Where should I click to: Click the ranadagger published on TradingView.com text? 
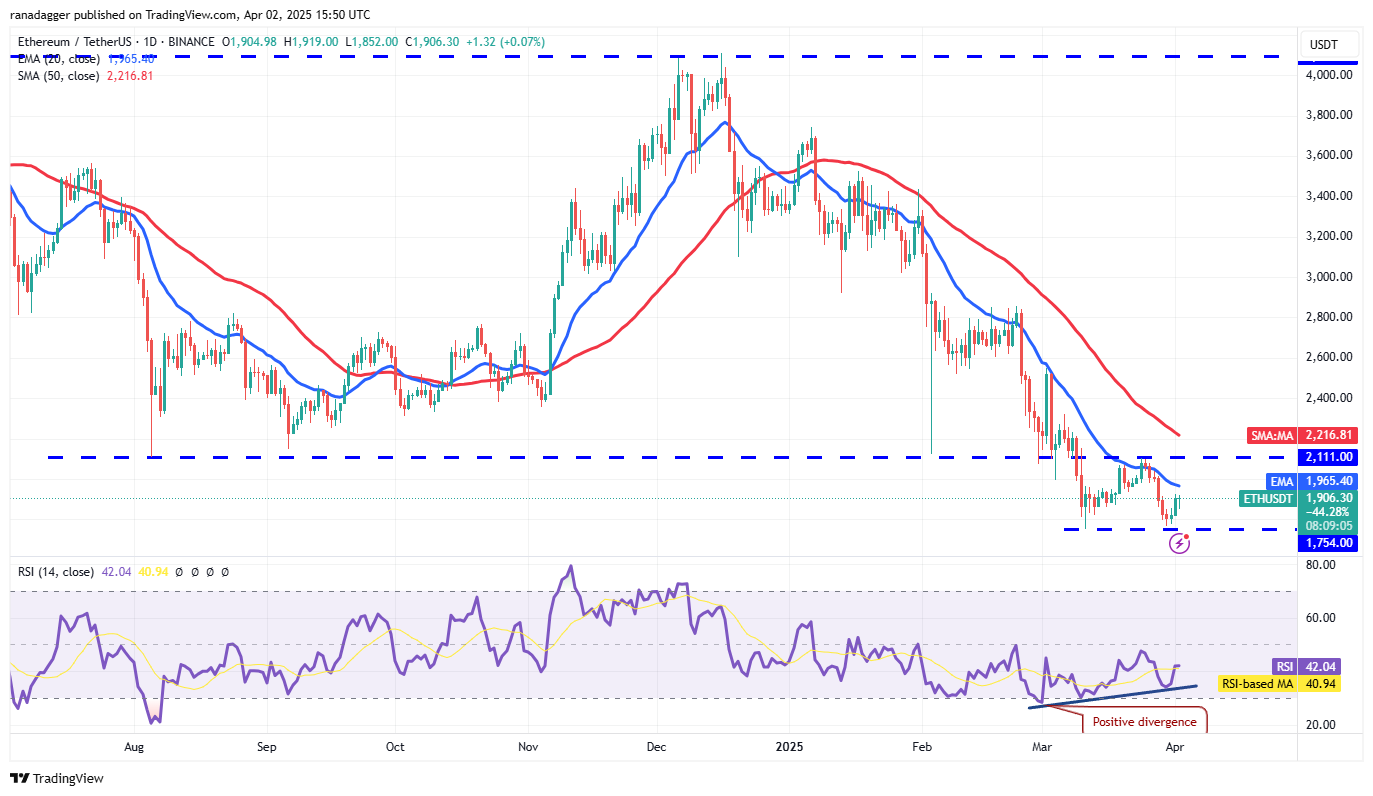[x=190, y=14]
